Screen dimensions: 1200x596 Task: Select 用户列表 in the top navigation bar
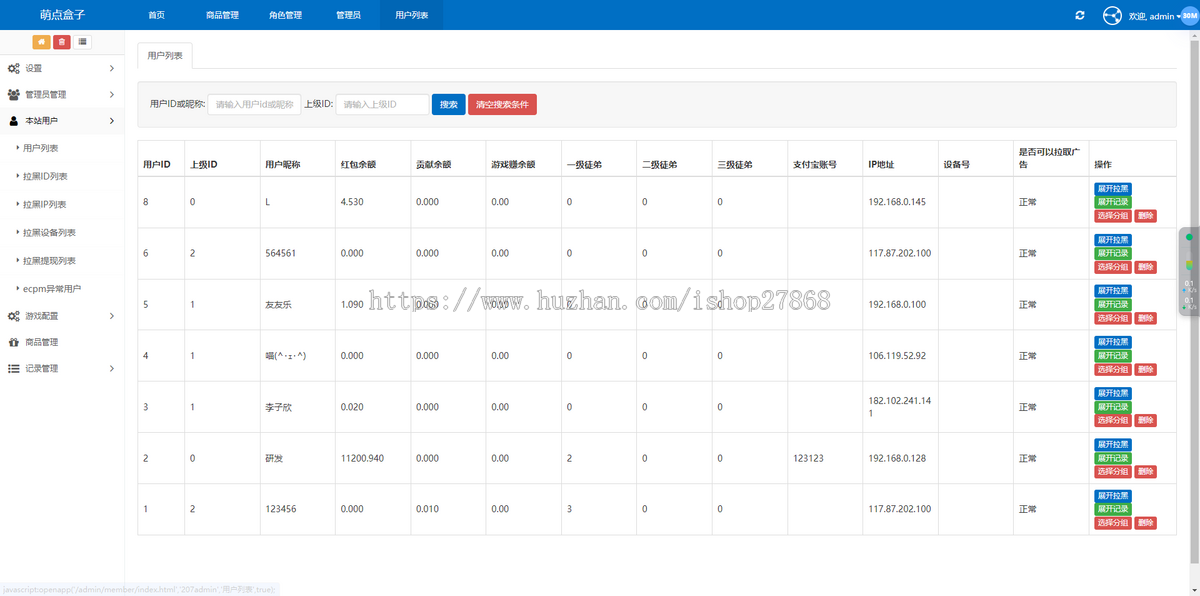tap(411, 15)
